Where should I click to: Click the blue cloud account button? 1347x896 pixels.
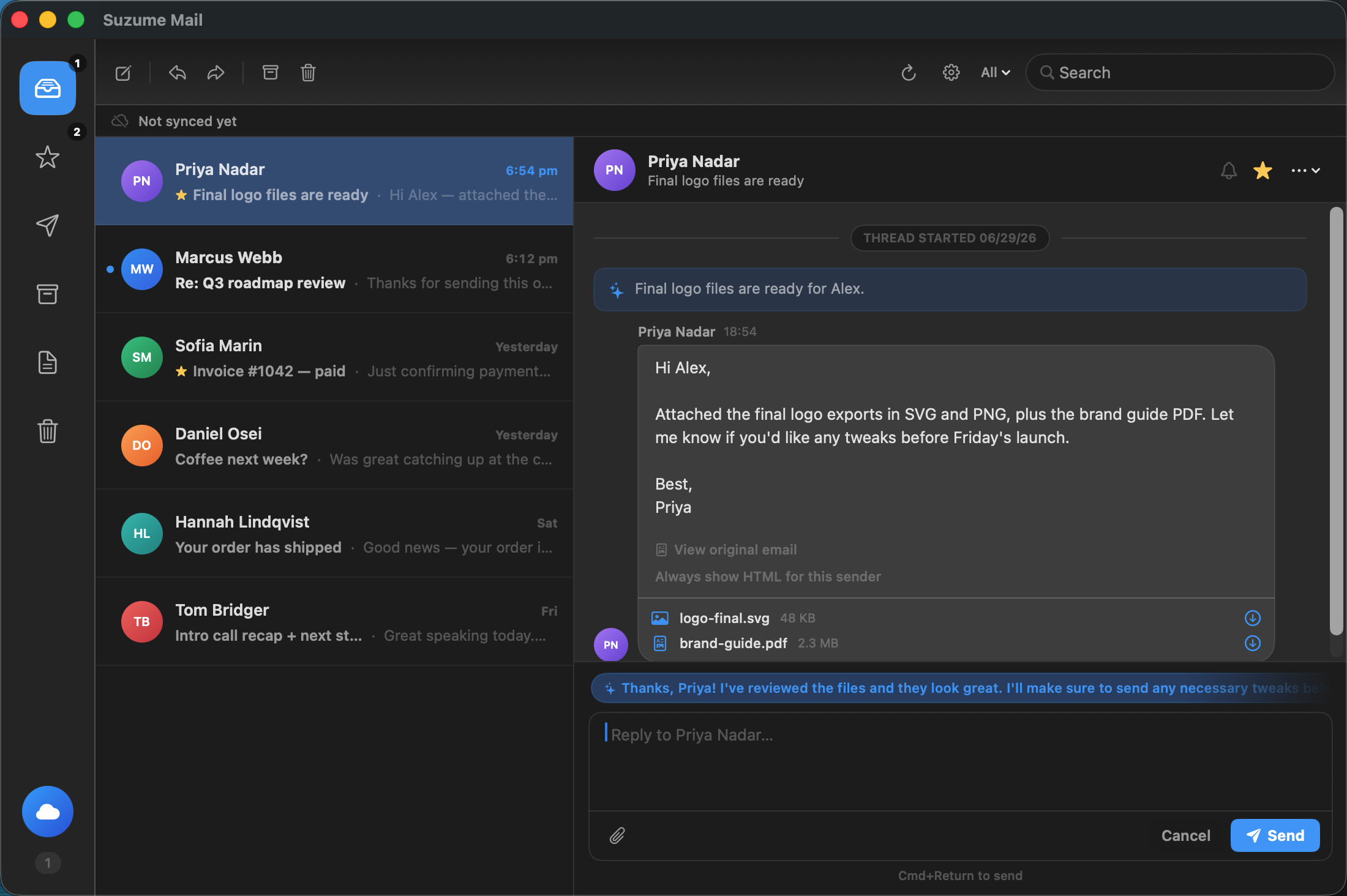pos(48,812)
